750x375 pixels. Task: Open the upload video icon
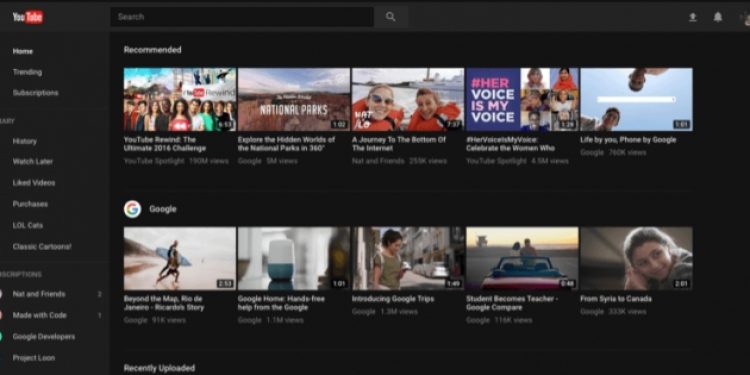click(x=692, y=17)
